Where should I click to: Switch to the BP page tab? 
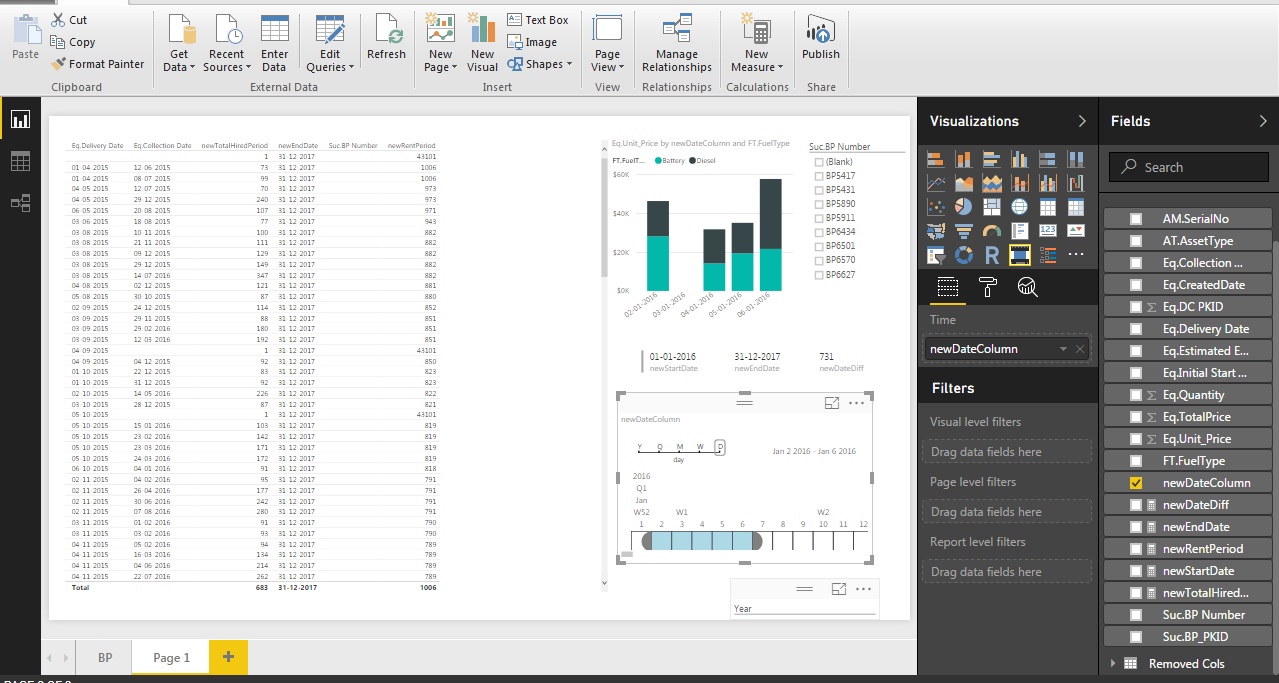(105, 657)
